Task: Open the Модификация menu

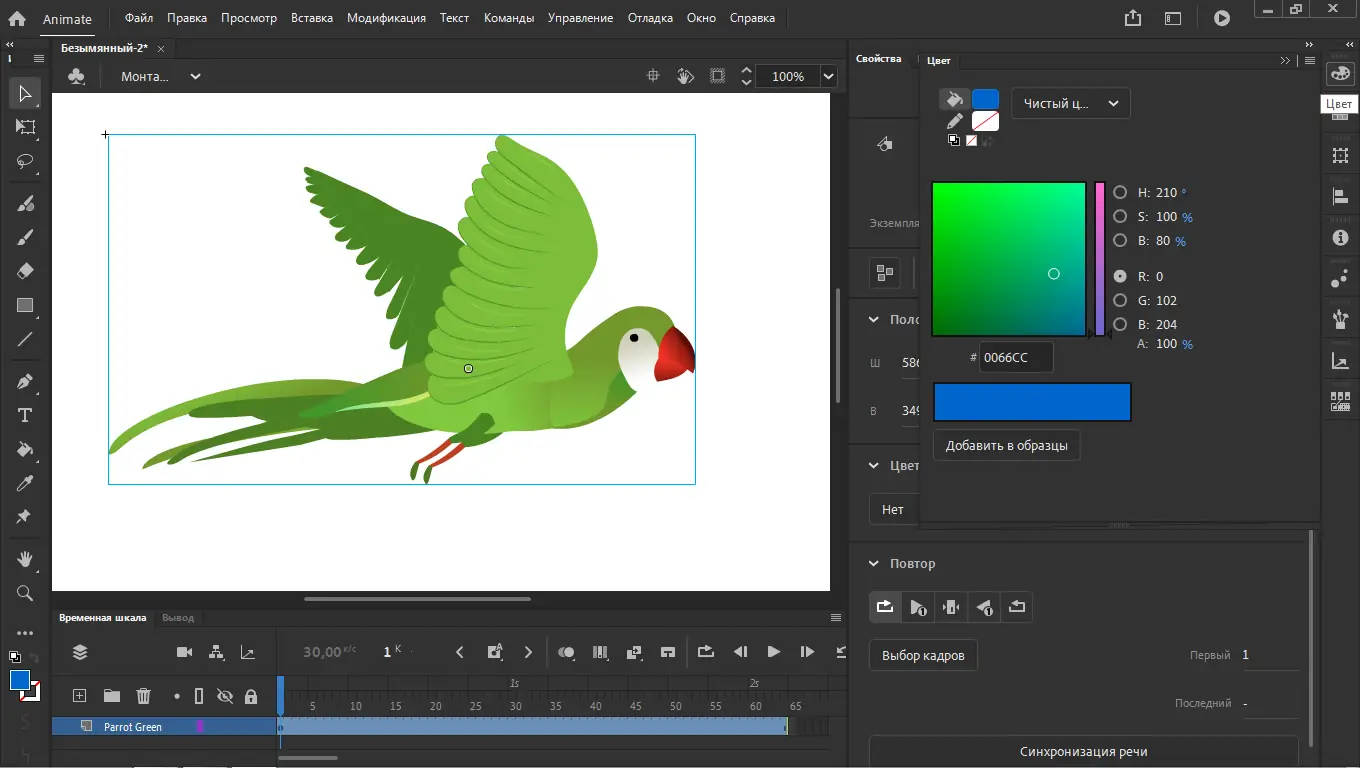Action: tap(386, 18)
